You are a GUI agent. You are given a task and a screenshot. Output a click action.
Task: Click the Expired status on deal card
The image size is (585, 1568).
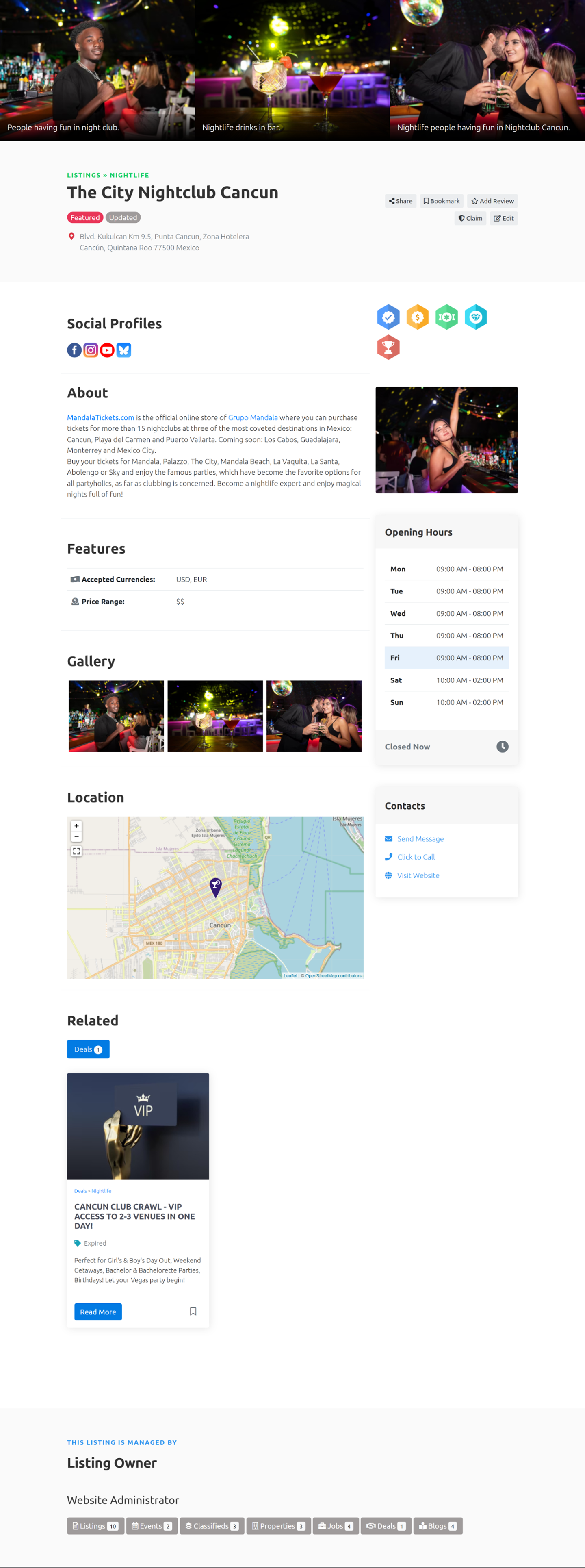95,1244
